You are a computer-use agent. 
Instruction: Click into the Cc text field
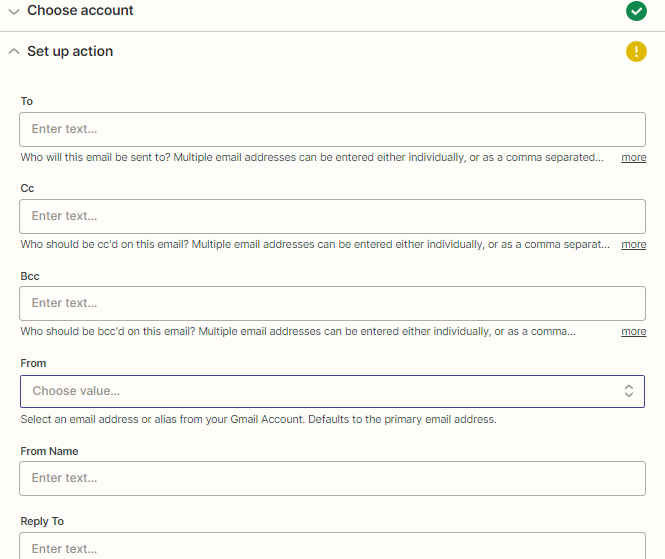pos(332,216)
